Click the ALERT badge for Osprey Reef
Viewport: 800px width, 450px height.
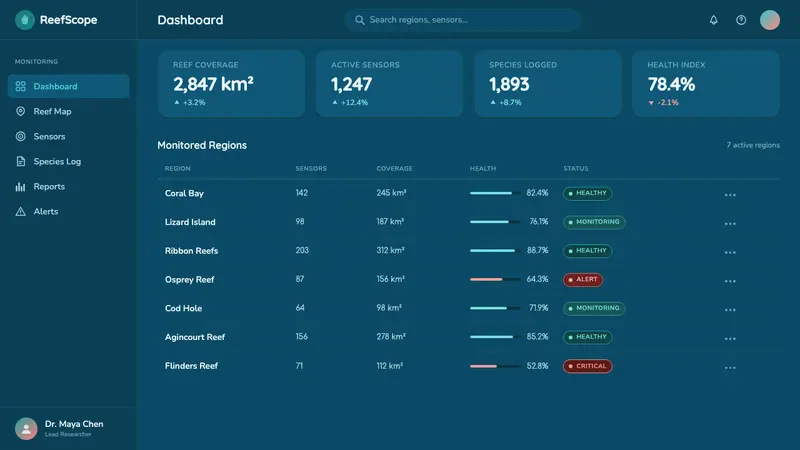(583, 280)
